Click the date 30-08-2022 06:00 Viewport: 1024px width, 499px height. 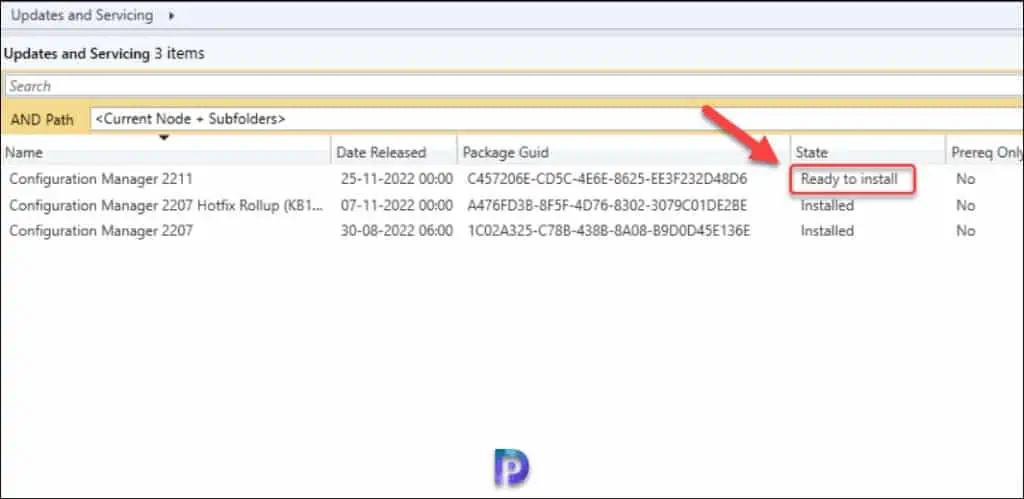[x=396, y=231]
